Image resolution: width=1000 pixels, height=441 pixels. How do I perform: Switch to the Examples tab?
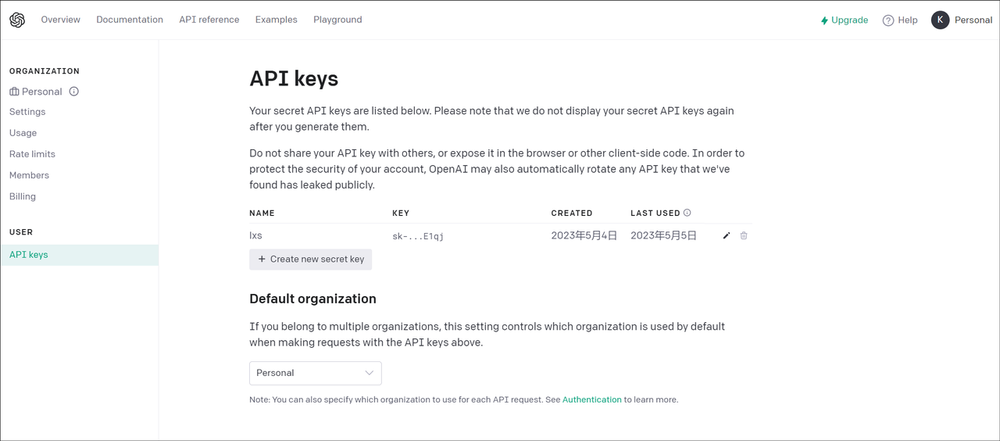coord(276,20)
